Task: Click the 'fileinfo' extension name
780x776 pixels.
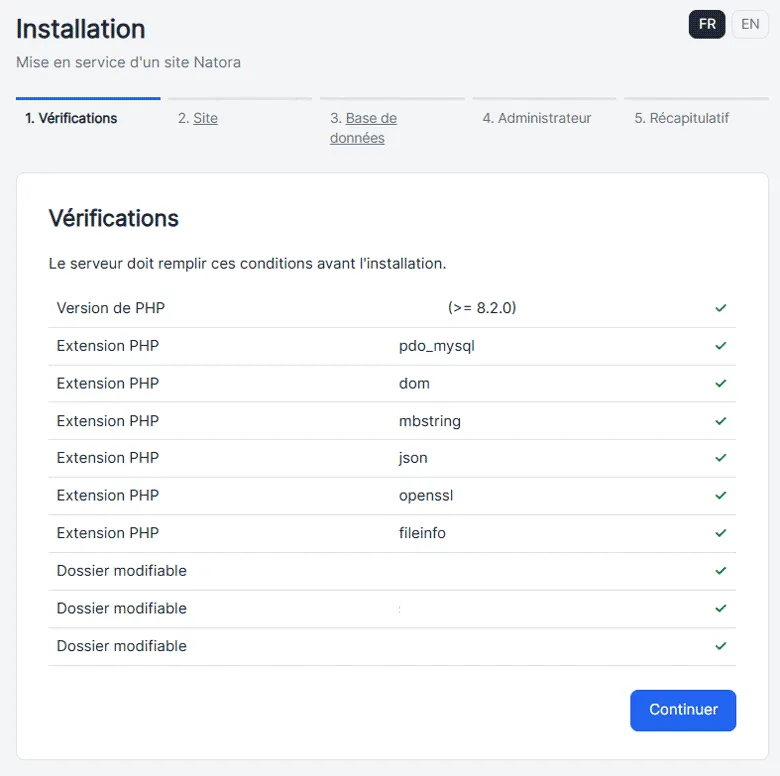Action: [x=422, y=533]
